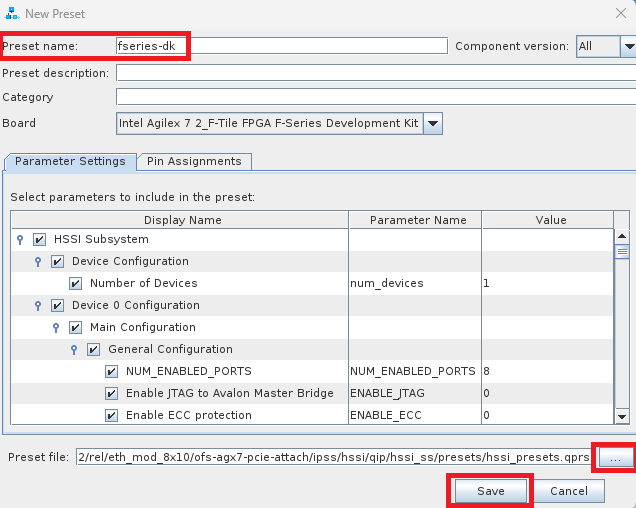636x508 pixels.
Task: Collapse the General Configuration tree node
Action: [x=74, y=349]
